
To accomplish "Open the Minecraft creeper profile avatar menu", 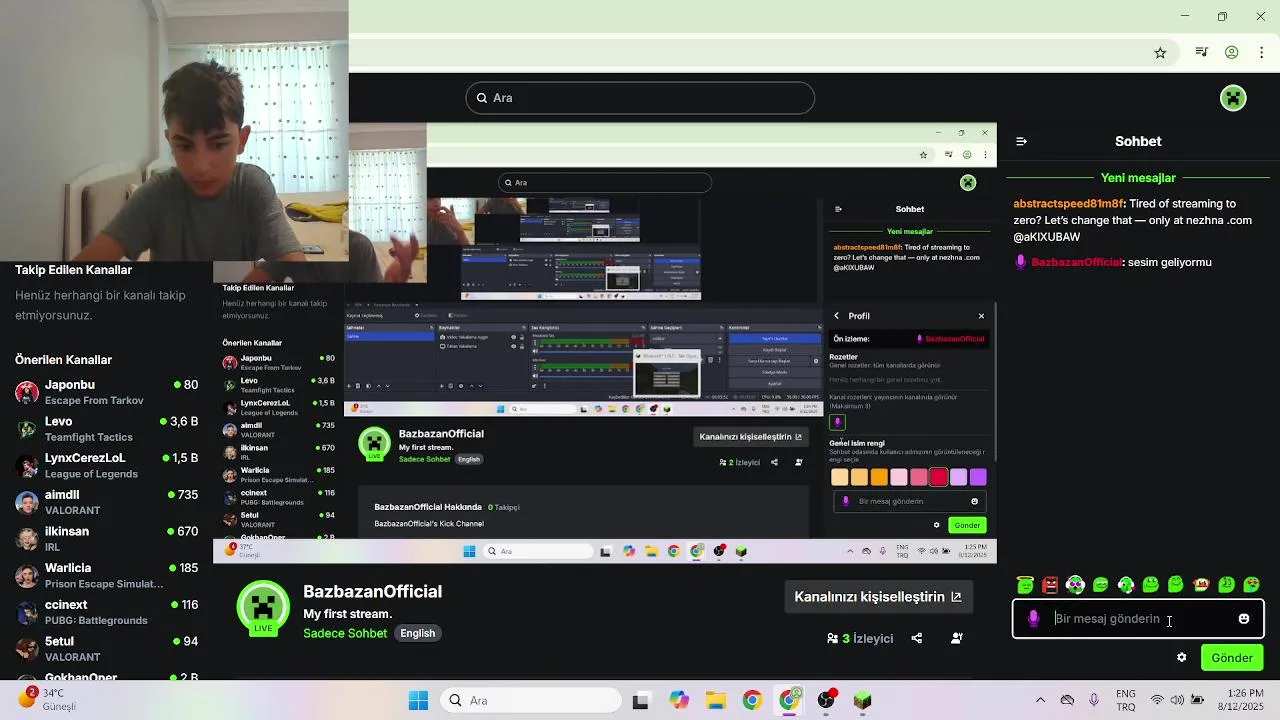I will point(1233,98).
